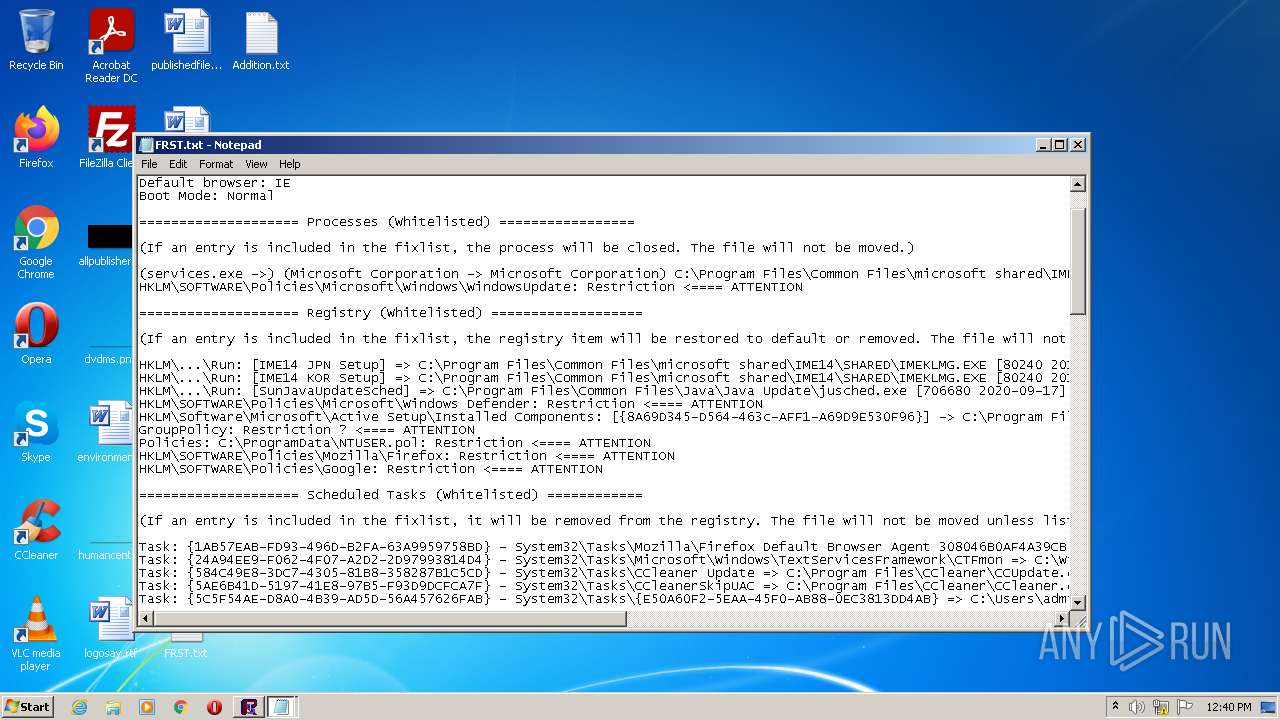The height and width of the screenshot is (720, 1280).
Task: Open the publishedfile Word document icon
Action: pyautogui.click(x=187, y=40)
